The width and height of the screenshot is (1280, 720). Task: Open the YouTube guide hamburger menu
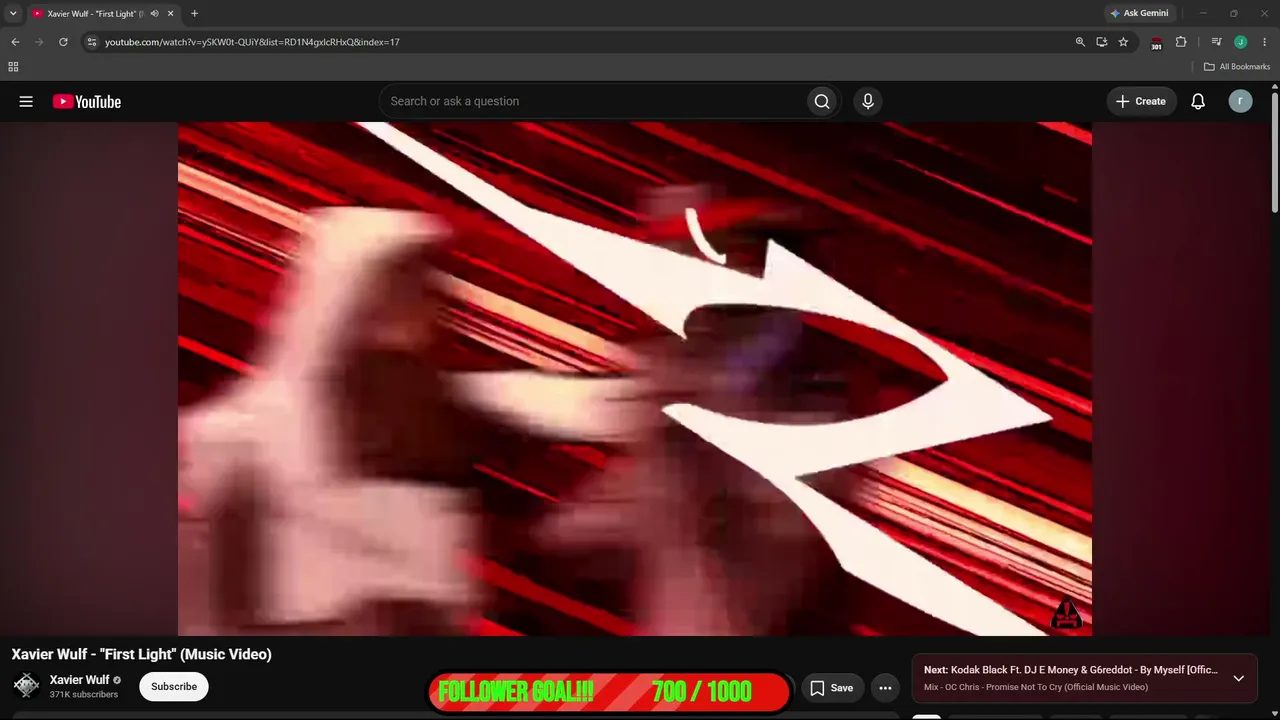(x=26, y=101)
